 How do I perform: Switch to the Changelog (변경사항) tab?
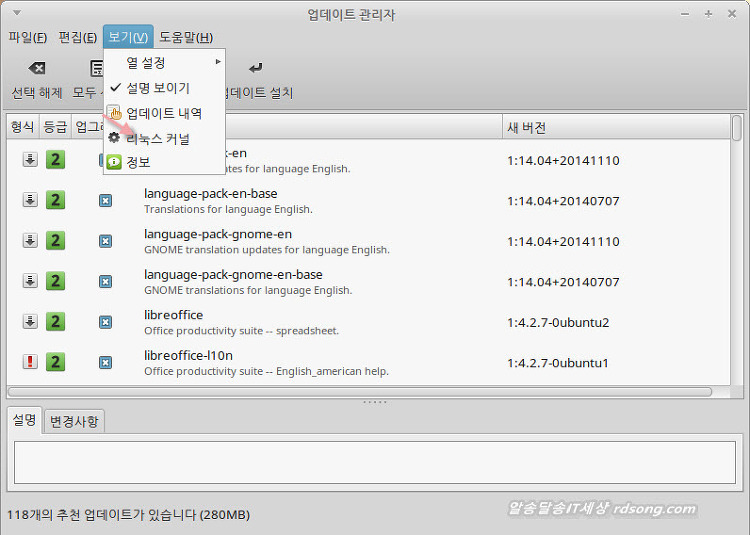75,421
